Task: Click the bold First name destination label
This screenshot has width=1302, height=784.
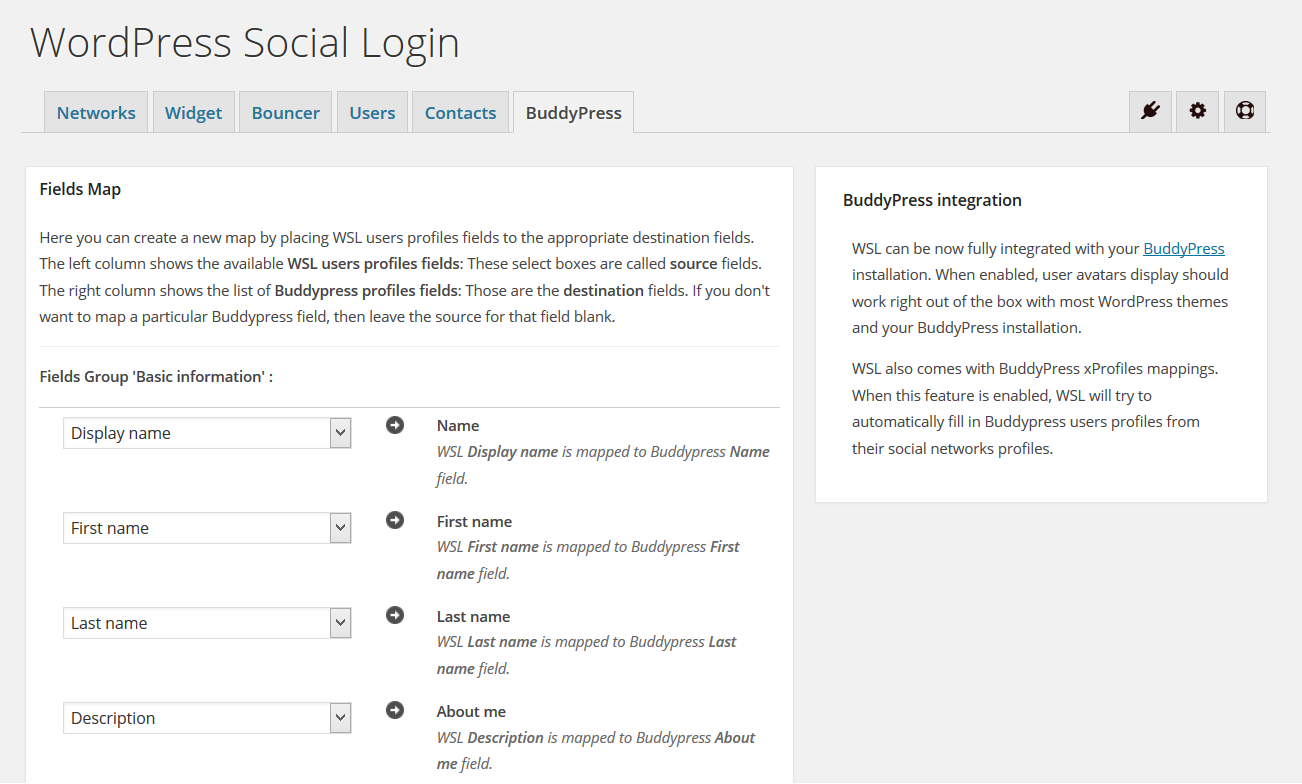Action: point(474,521)
